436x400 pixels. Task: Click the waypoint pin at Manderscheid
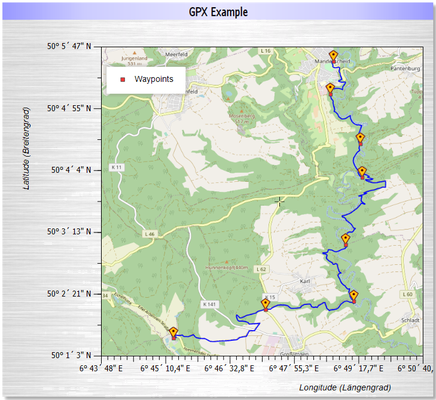coord(333,56)
